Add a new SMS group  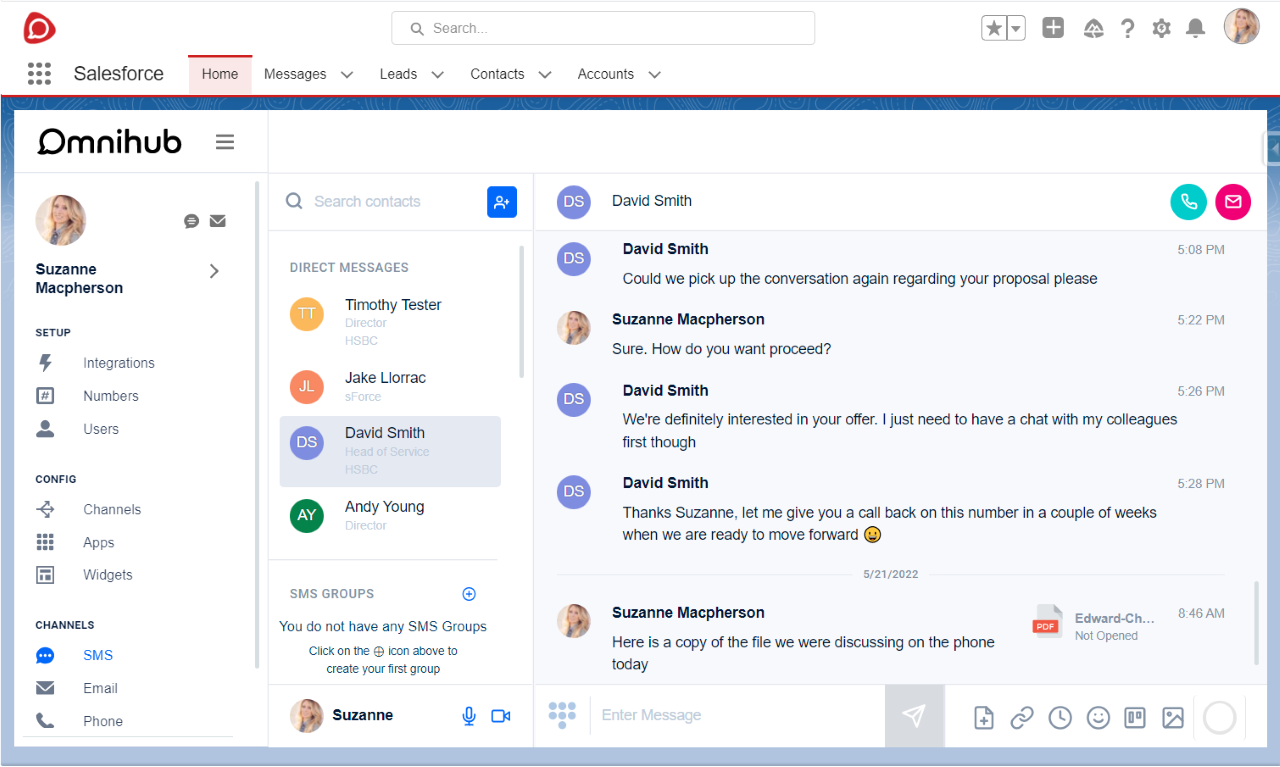[x=469, y=594]
